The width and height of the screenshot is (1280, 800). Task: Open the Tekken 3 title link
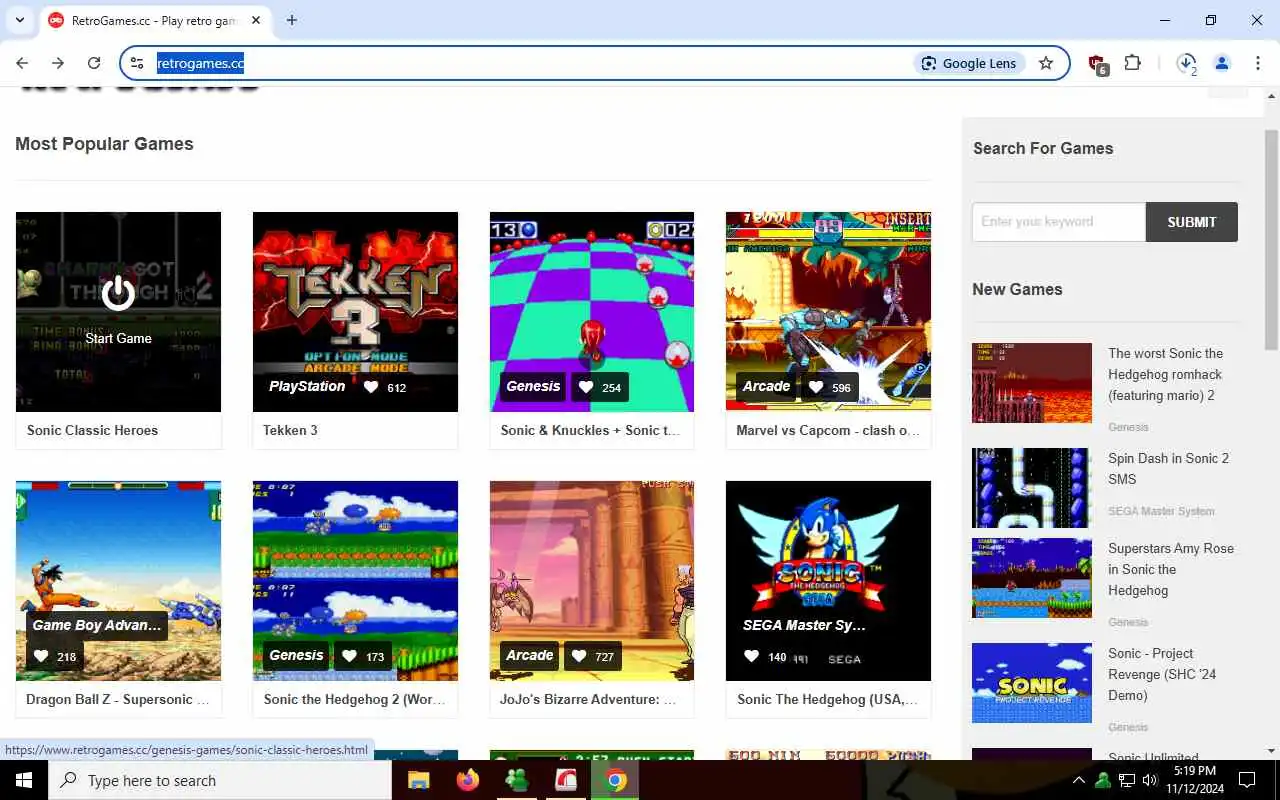290,430
